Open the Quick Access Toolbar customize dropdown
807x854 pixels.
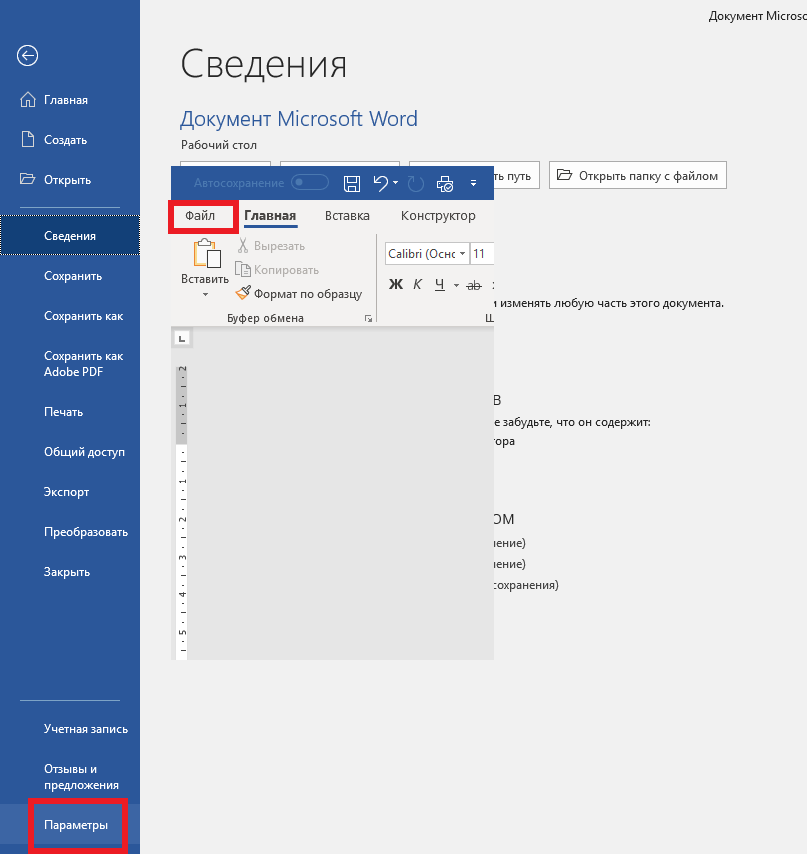click(x=474, y=184)
